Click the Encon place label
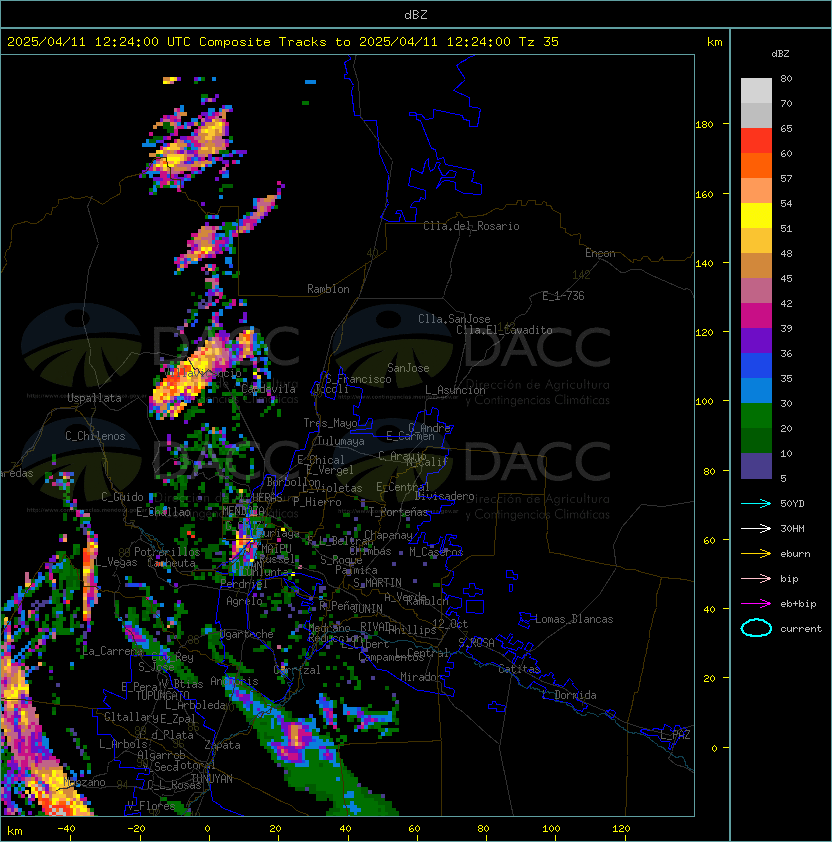The width and height of the screenshot is (832, 842). (600, 253)
